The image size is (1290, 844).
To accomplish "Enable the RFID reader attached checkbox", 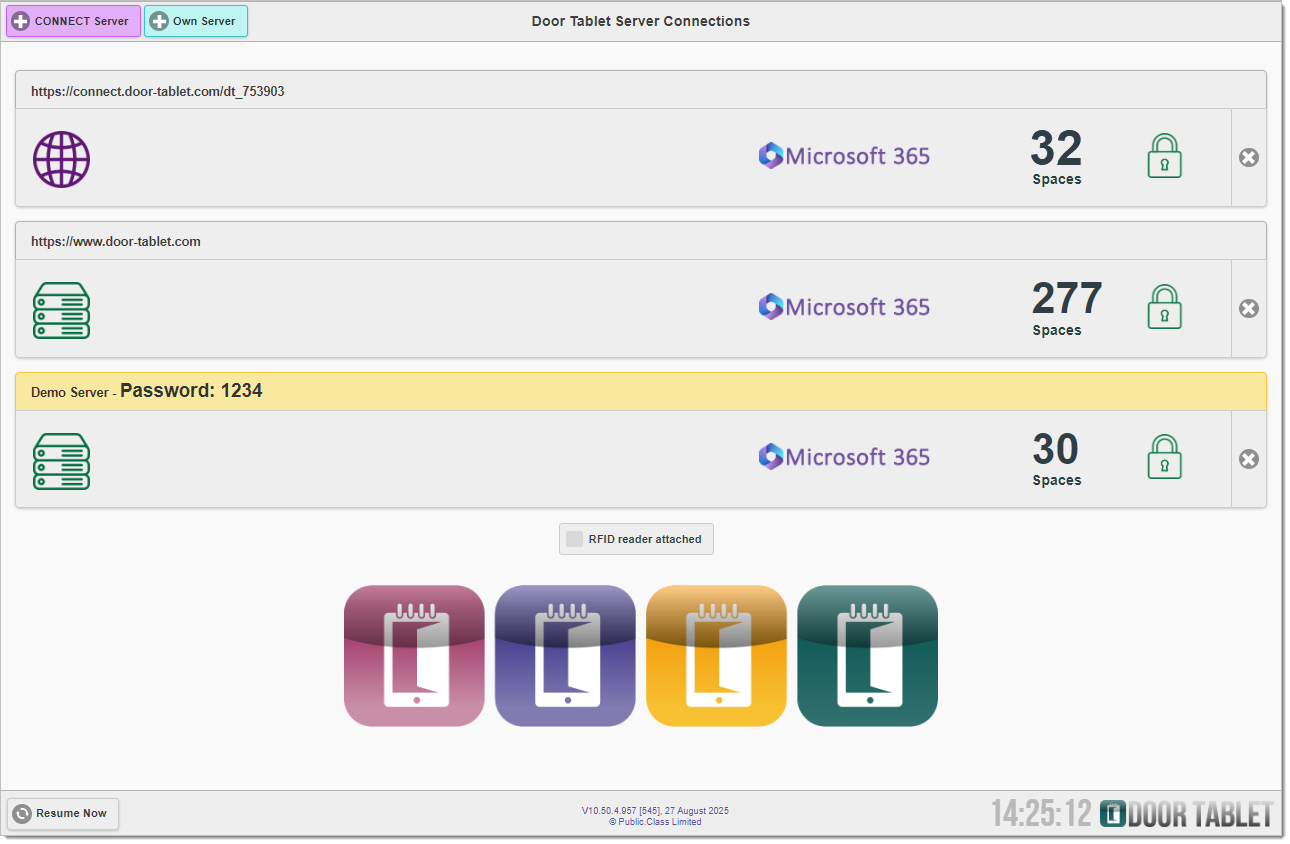I will click(x=575, y=539).
